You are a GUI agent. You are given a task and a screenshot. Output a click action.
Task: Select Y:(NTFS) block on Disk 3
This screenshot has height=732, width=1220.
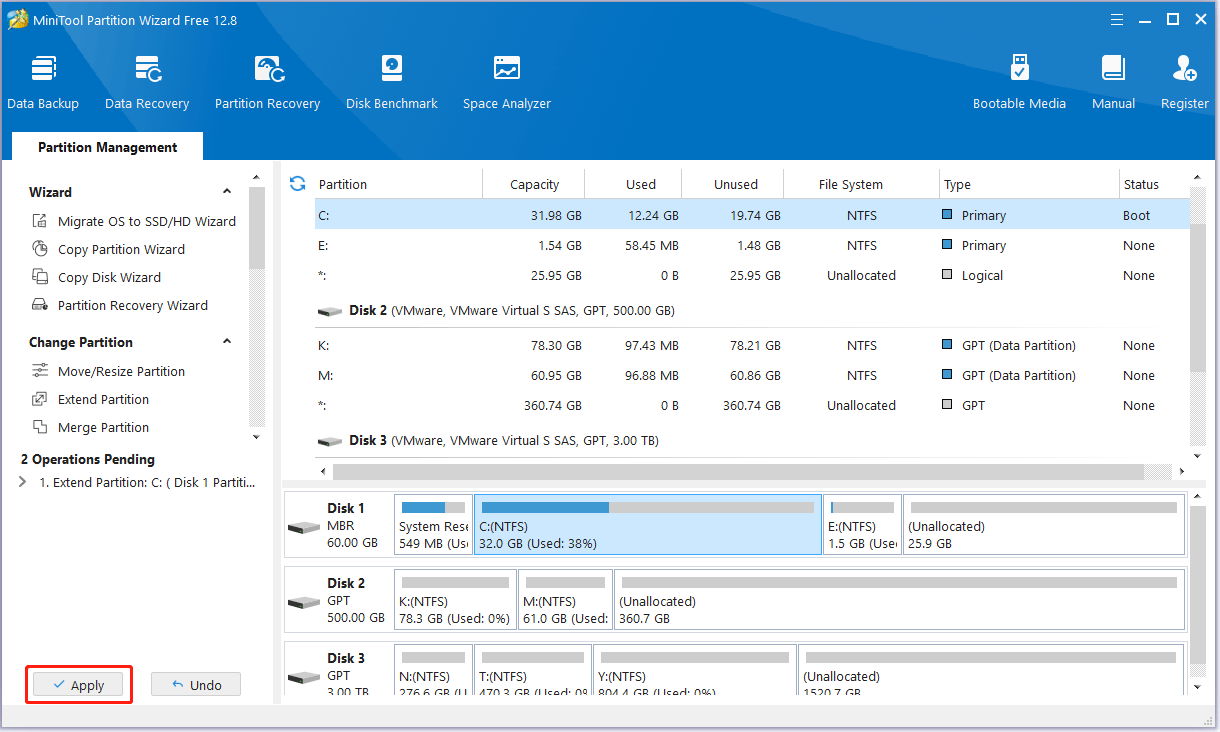pyautogui.click(x=695, y=670)
